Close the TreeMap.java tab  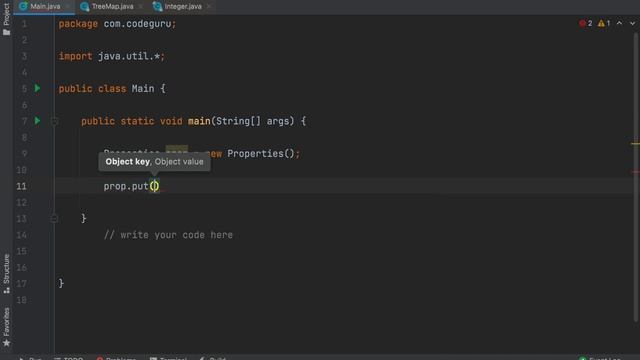[x=140, y=6]
